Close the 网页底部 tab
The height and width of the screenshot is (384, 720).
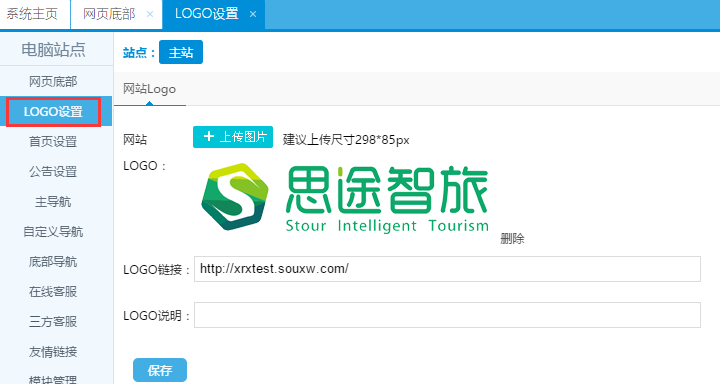tap(150, 14)
